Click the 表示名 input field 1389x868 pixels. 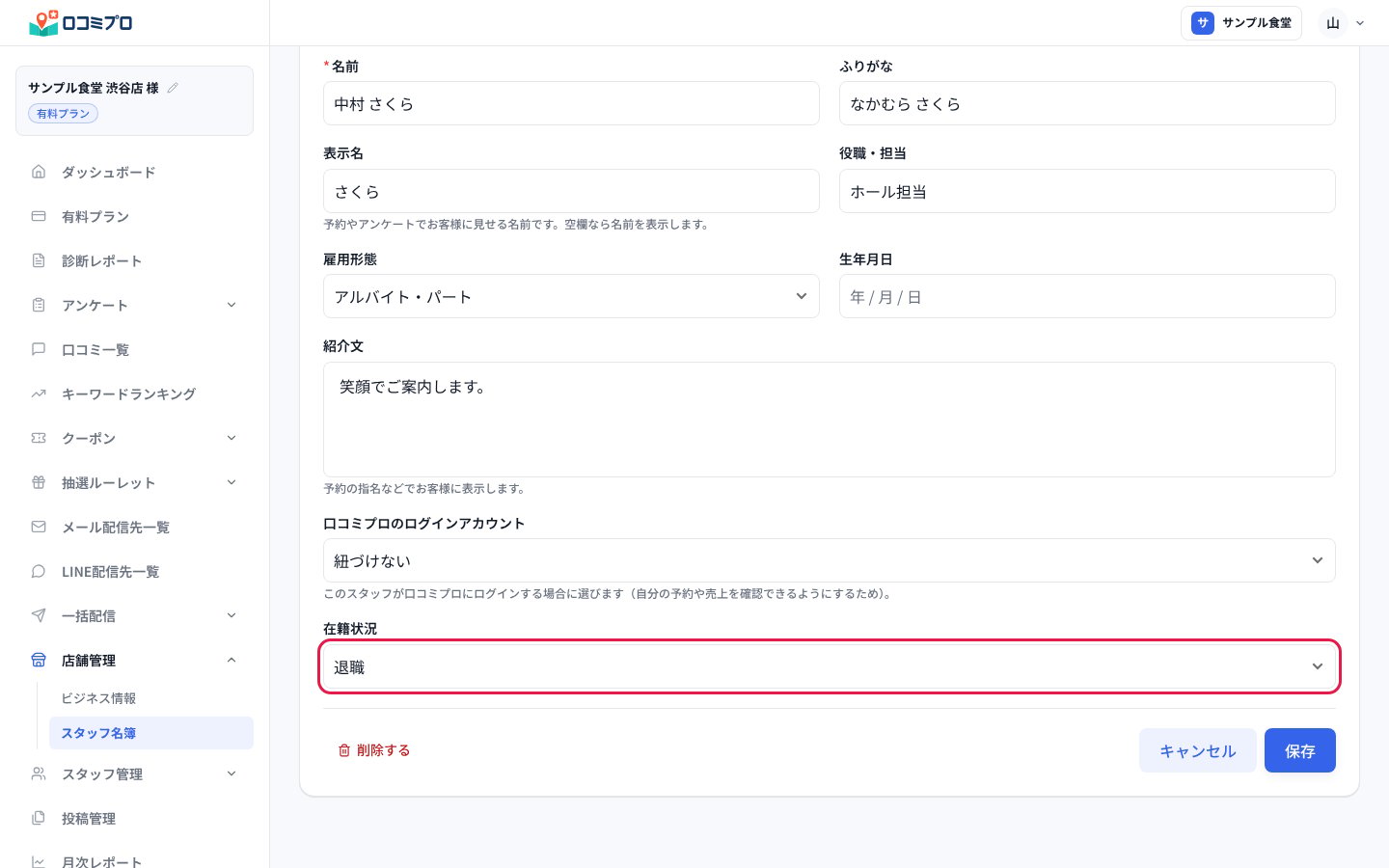pos(571,191)
